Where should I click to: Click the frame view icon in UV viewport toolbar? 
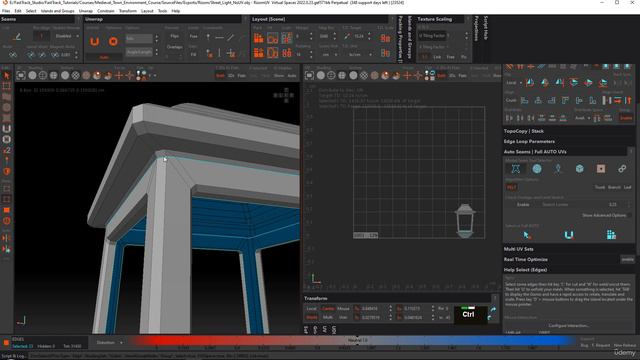click(x=309, y=75)
